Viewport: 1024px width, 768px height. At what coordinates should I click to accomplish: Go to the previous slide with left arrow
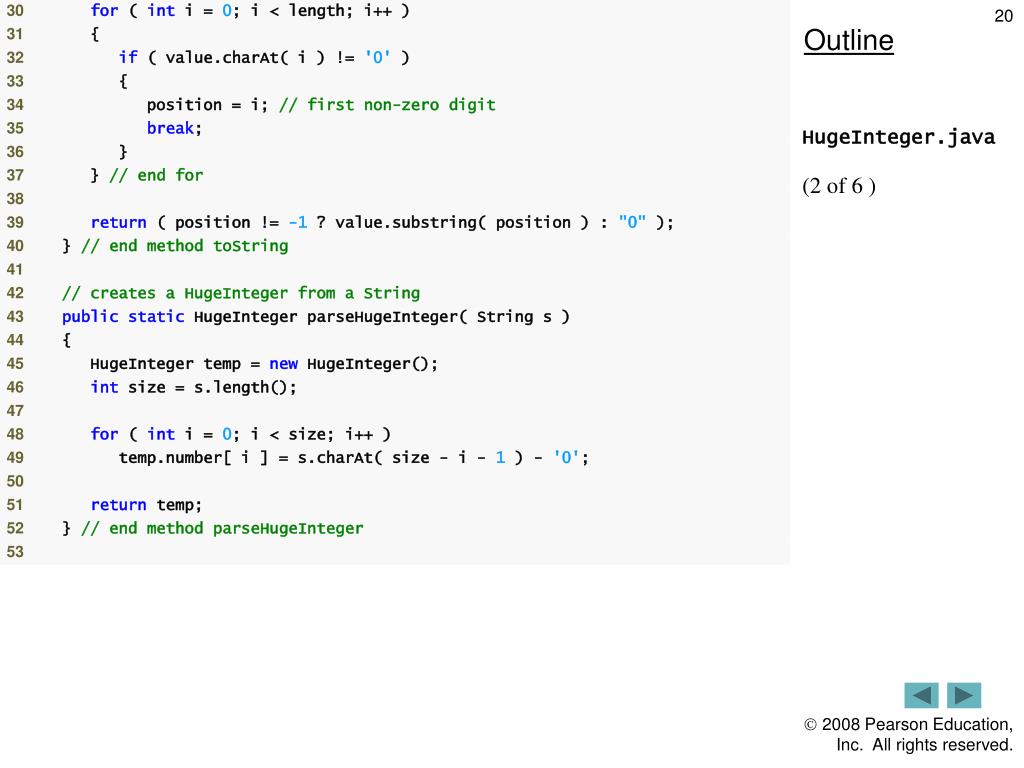[x=921, y=695]
